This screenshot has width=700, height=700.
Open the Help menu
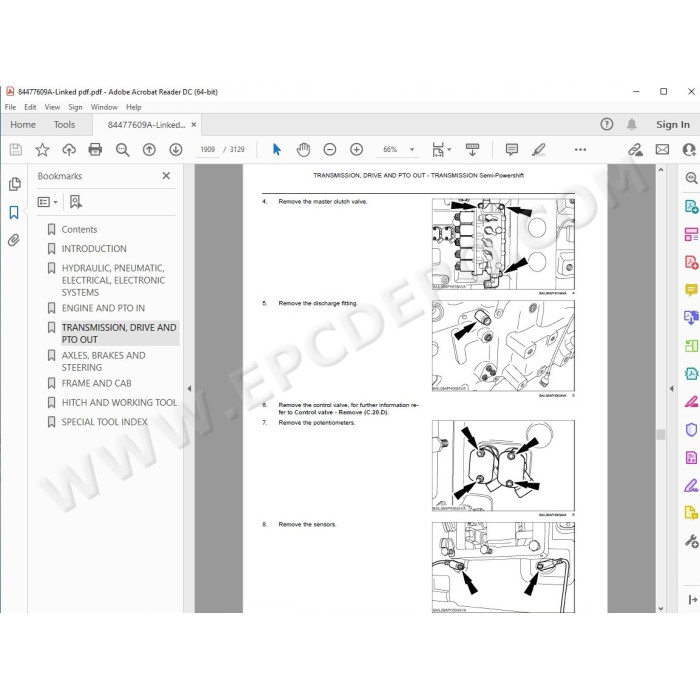[133, 107]
